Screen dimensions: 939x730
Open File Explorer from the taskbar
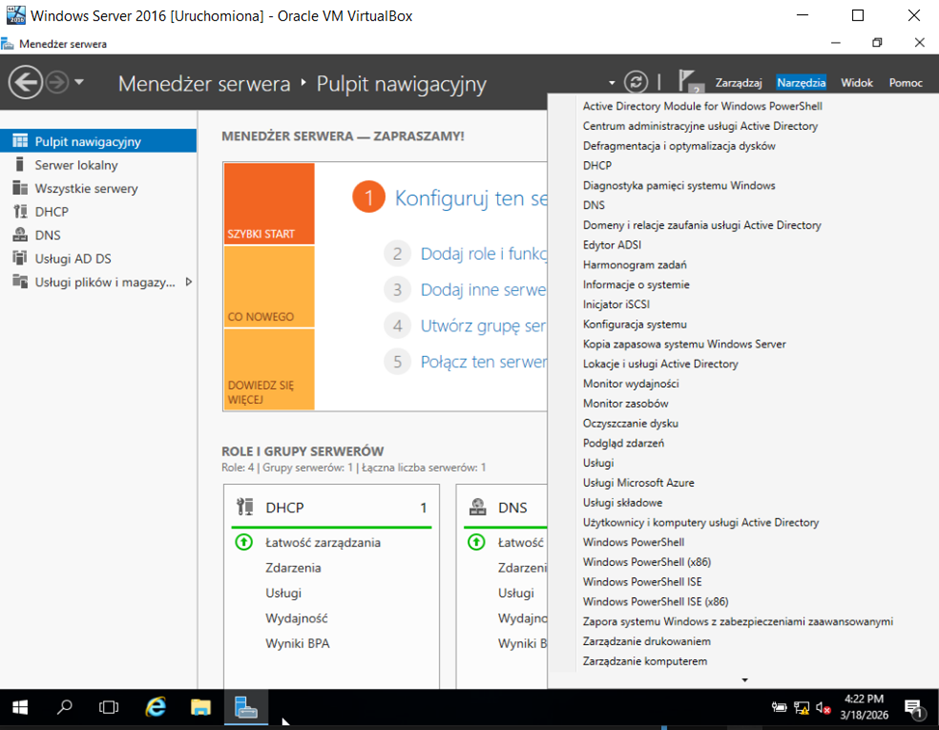click(201, 708)
